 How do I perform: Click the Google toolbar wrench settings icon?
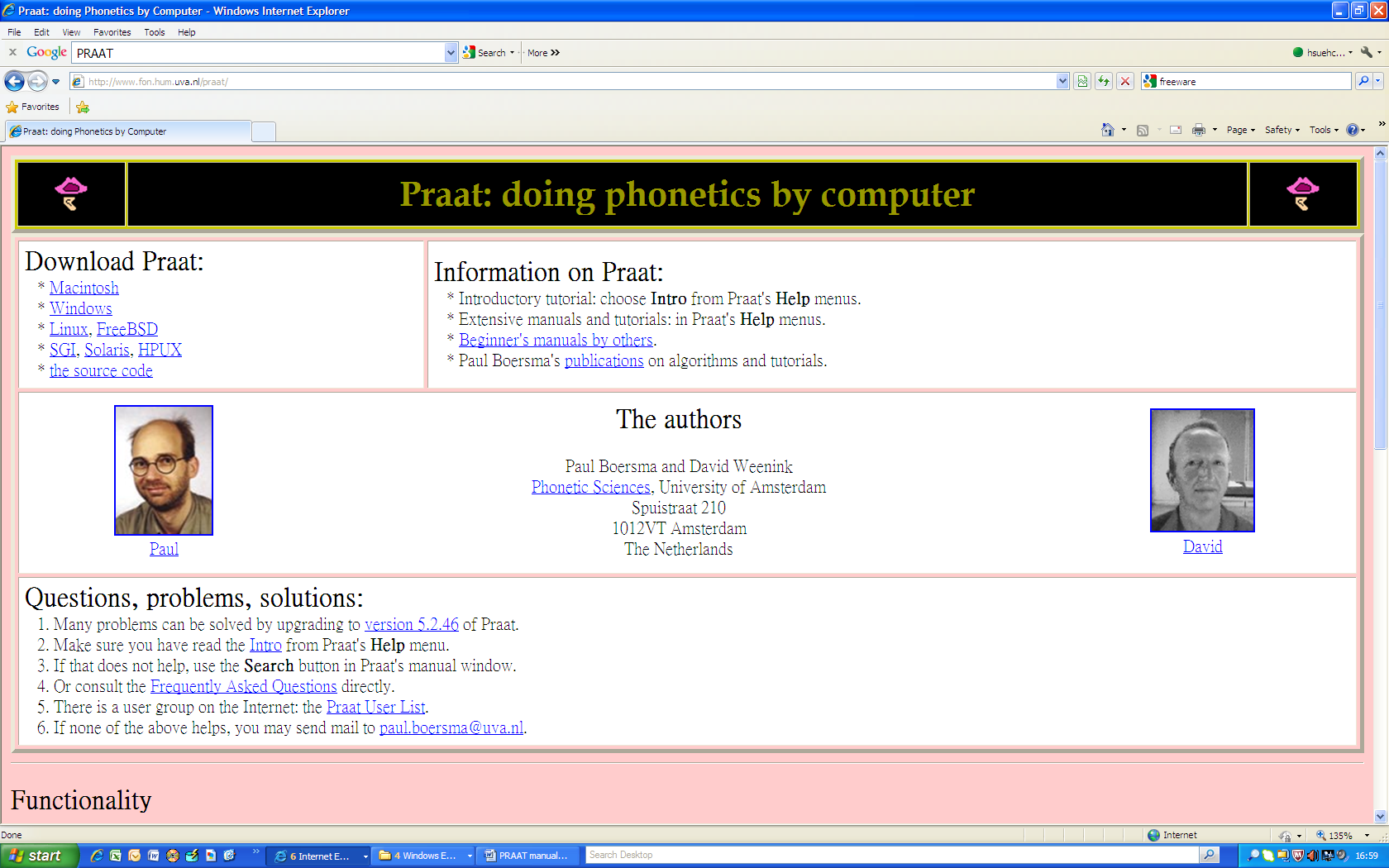click(x=1367, y=52)
